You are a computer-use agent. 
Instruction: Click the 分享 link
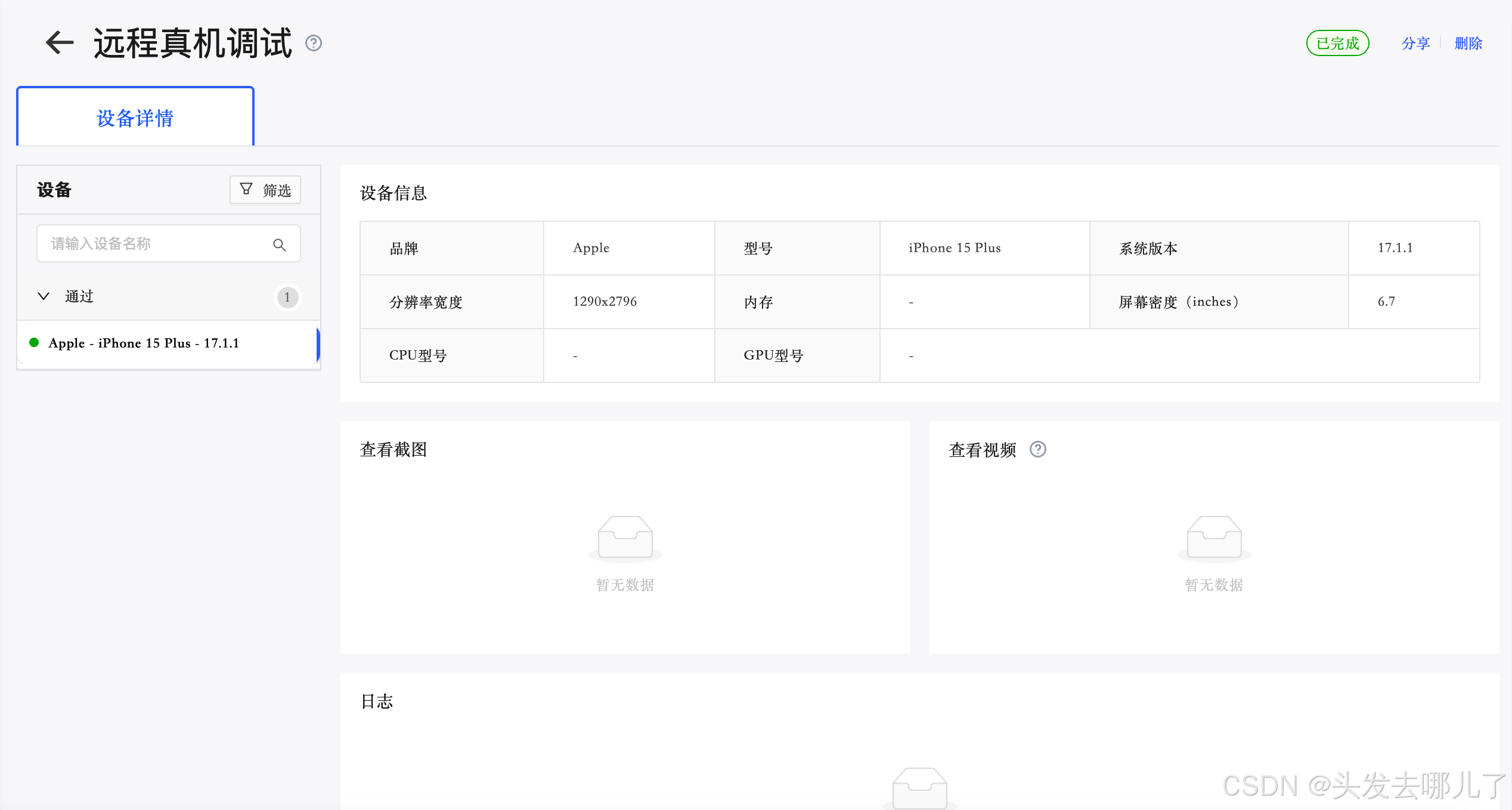tap(1415, 44)
